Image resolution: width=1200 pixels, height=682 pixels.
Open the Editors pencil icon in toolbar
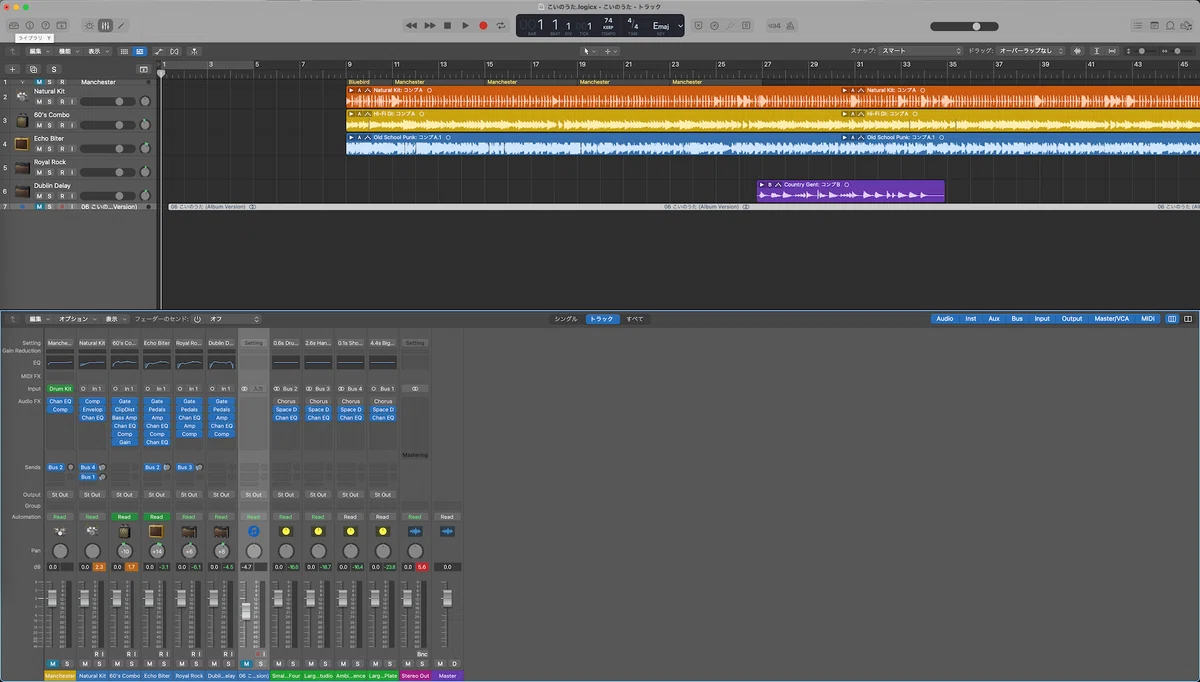coord(122,25)
